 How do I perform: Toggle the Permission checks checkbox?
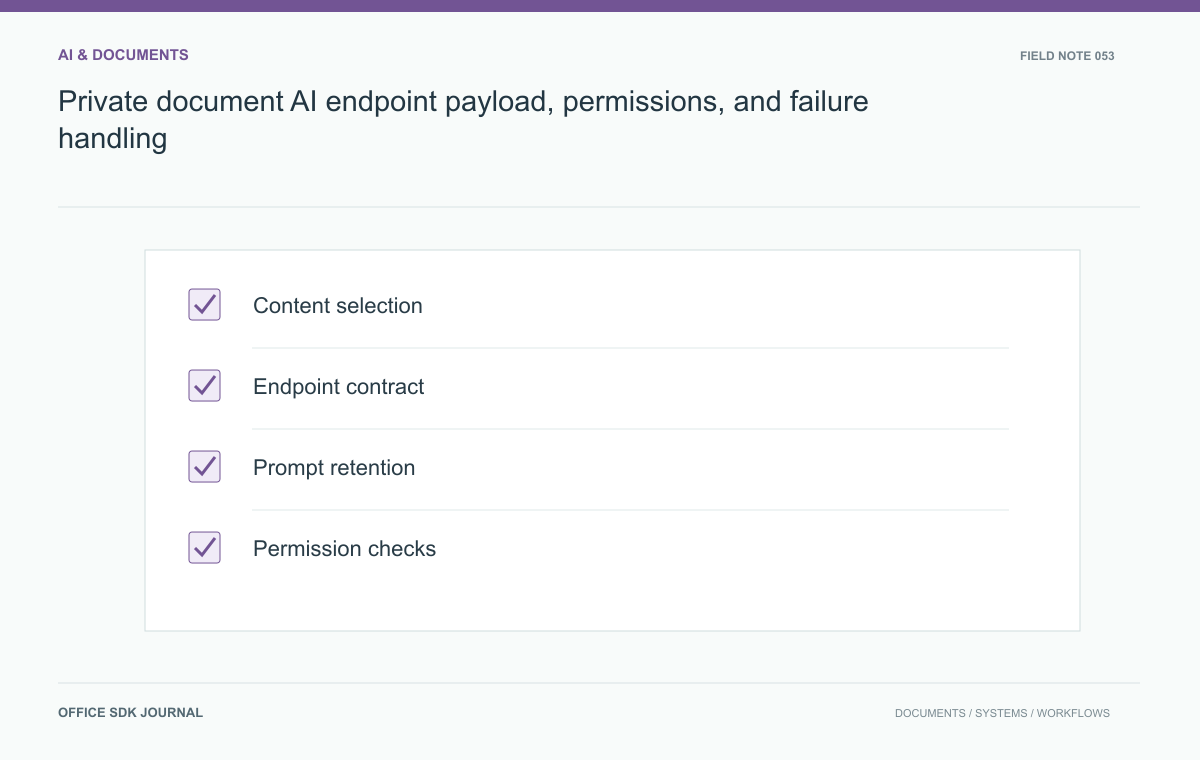click(204, 548)
